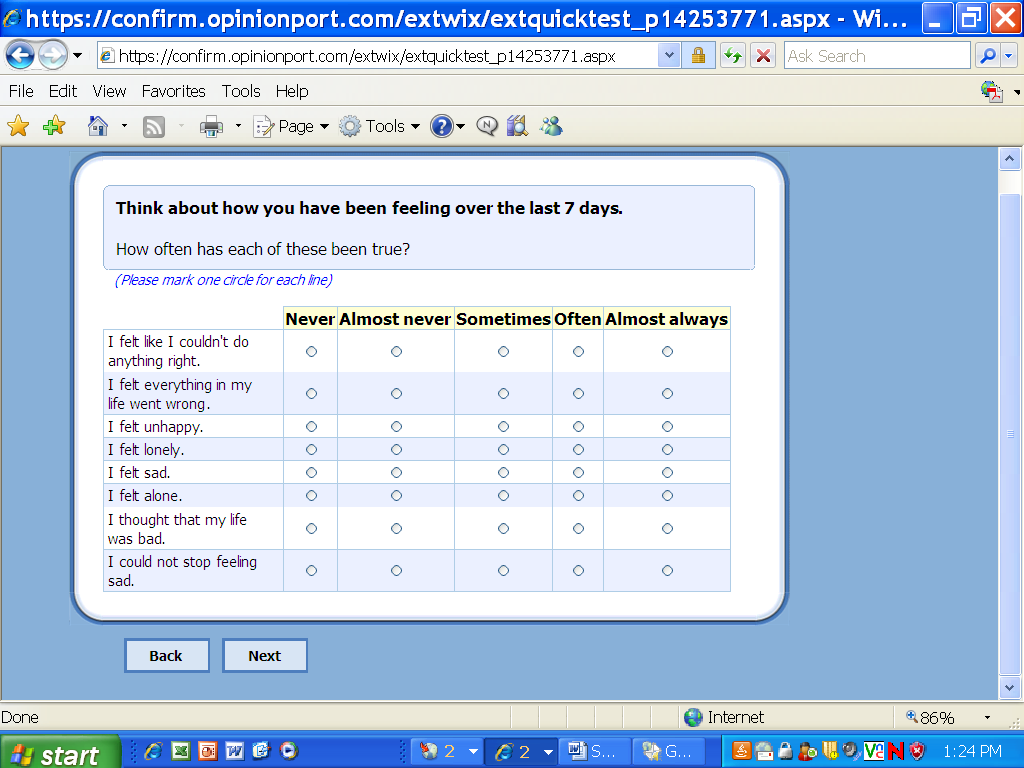The height and width of the screenshot is (768, 1024).
Task: Launch Internet Explorer from quick launch
Action: click(x=153, y=751)
